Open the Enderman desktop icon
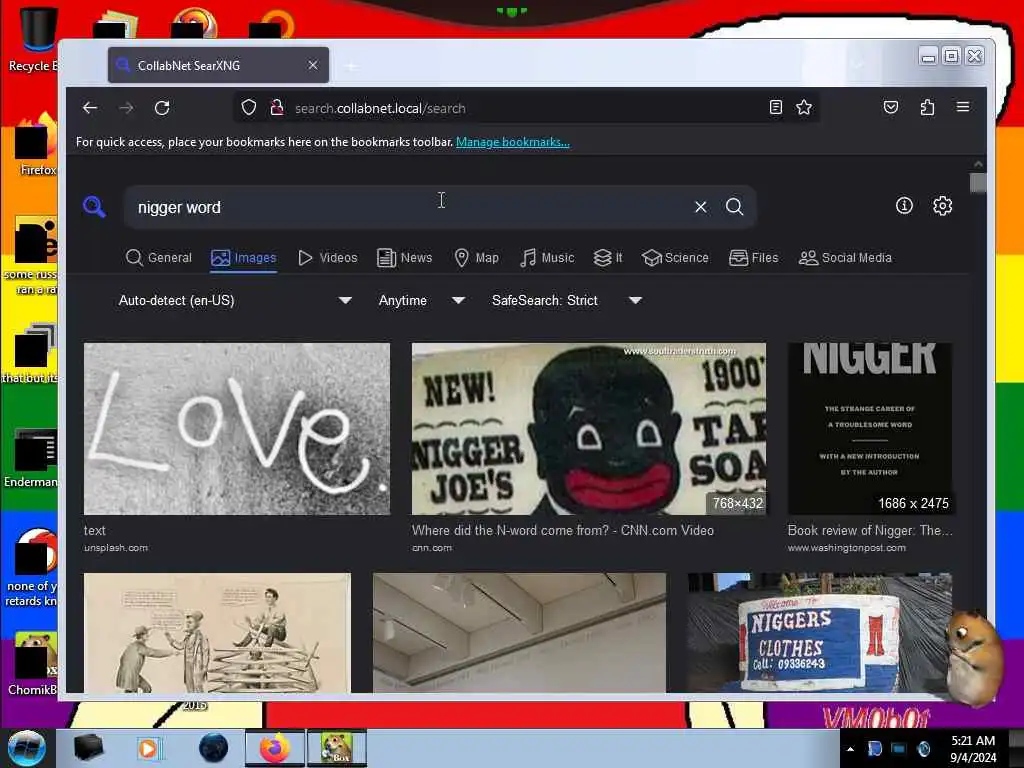The height and width of the screenshot is (768, 1024). [x=31, y=457]
